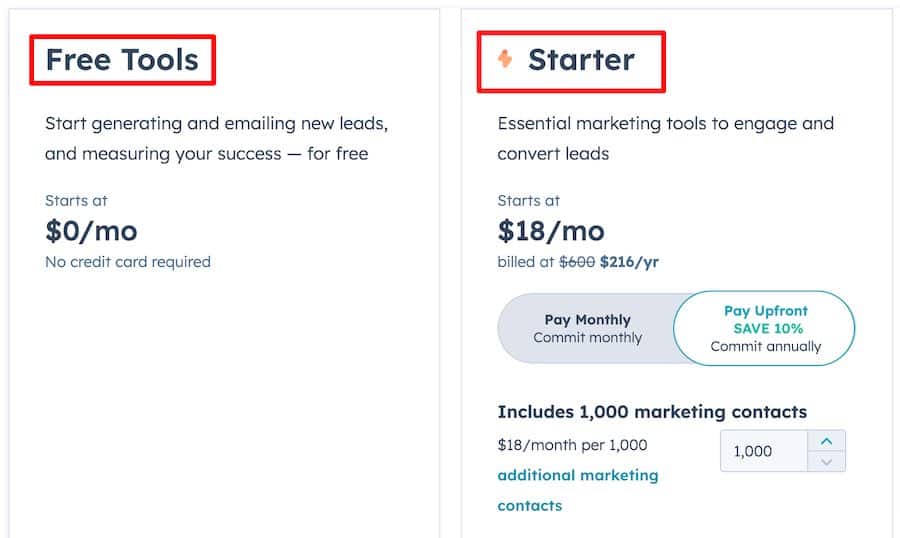Click the Free Tools description paragraph
Screen dimensions: 900x538
coord(216,138)
